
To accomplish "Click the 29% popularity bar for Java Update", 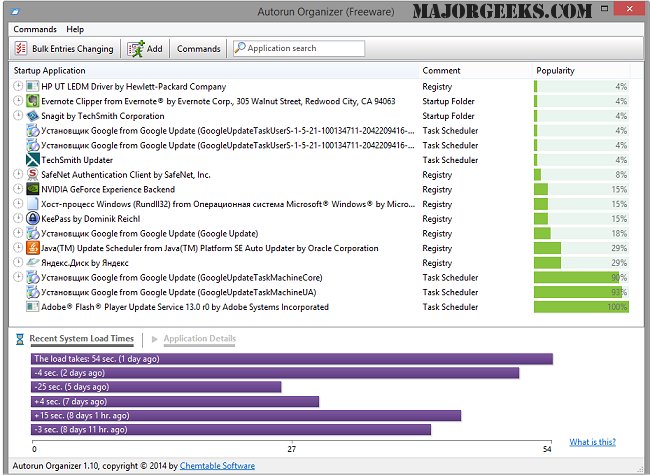I will tap(581, 248).
